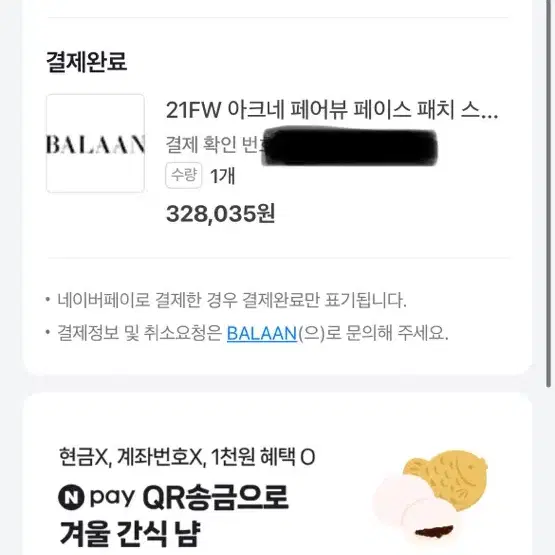
Task: Open the 21FW 아크네 페어뷰 product title
Action: point(332,110)
